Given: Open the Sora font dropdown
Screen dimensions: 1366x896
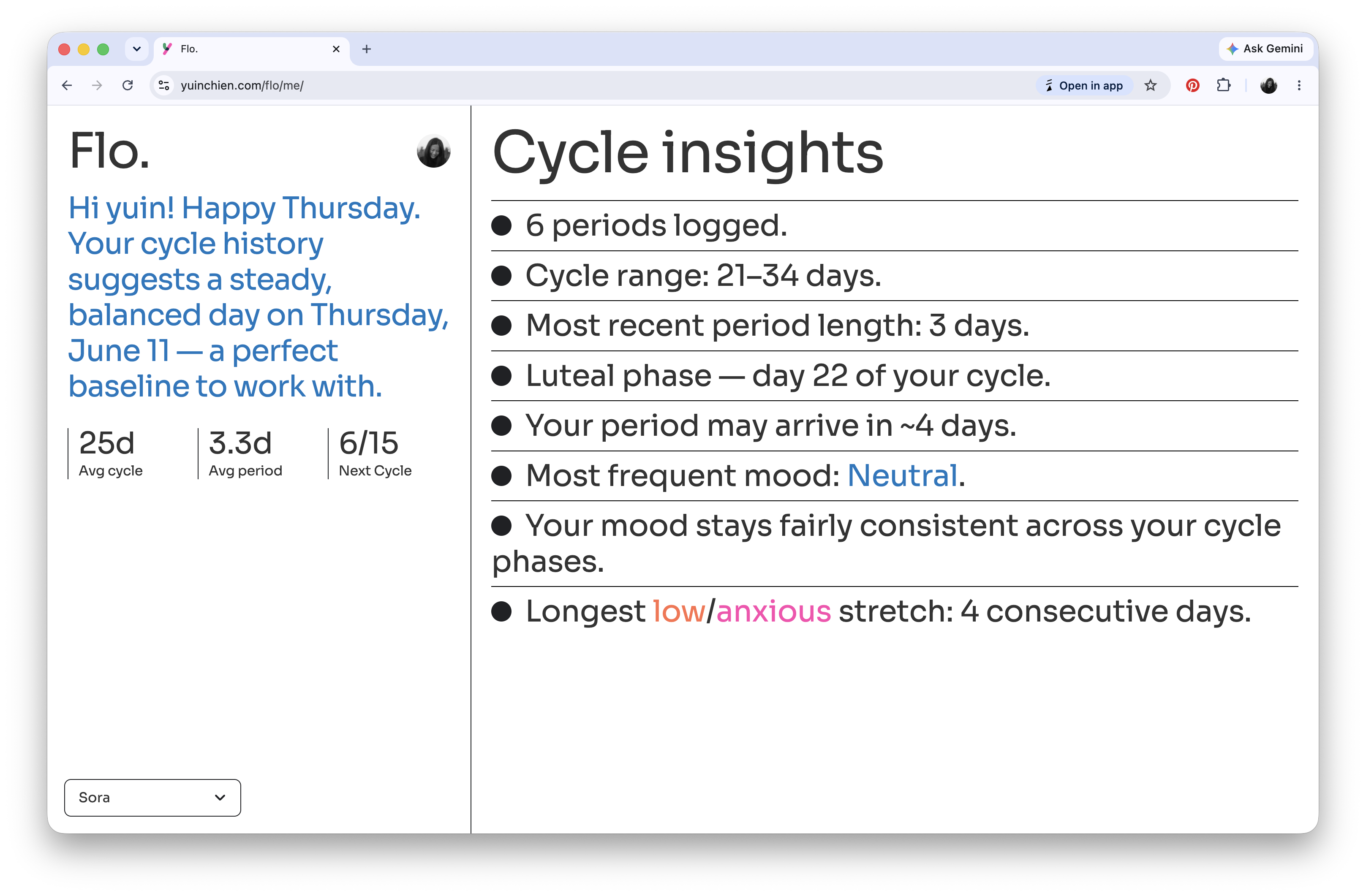Looking at the screenshot, I should [x=152, y=797].
